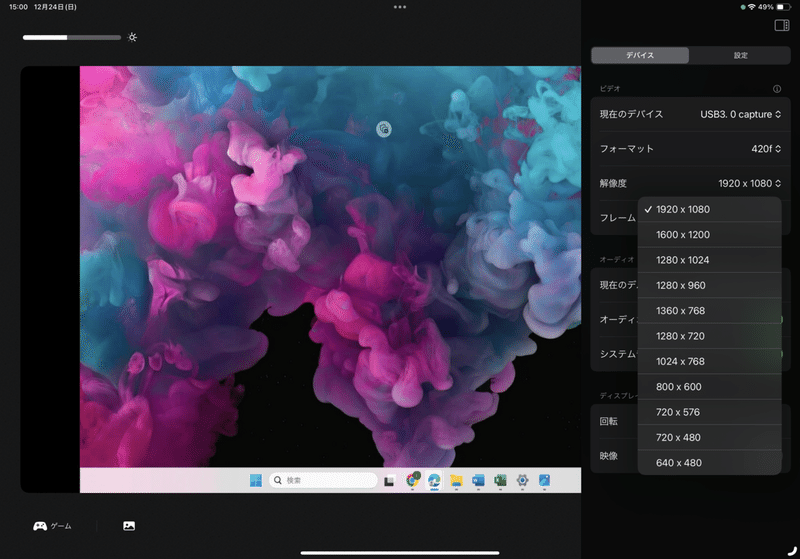Select 720 x 576 resolution option
The image size is (800, 559).
pyautogui.click(x=709, y=412)
